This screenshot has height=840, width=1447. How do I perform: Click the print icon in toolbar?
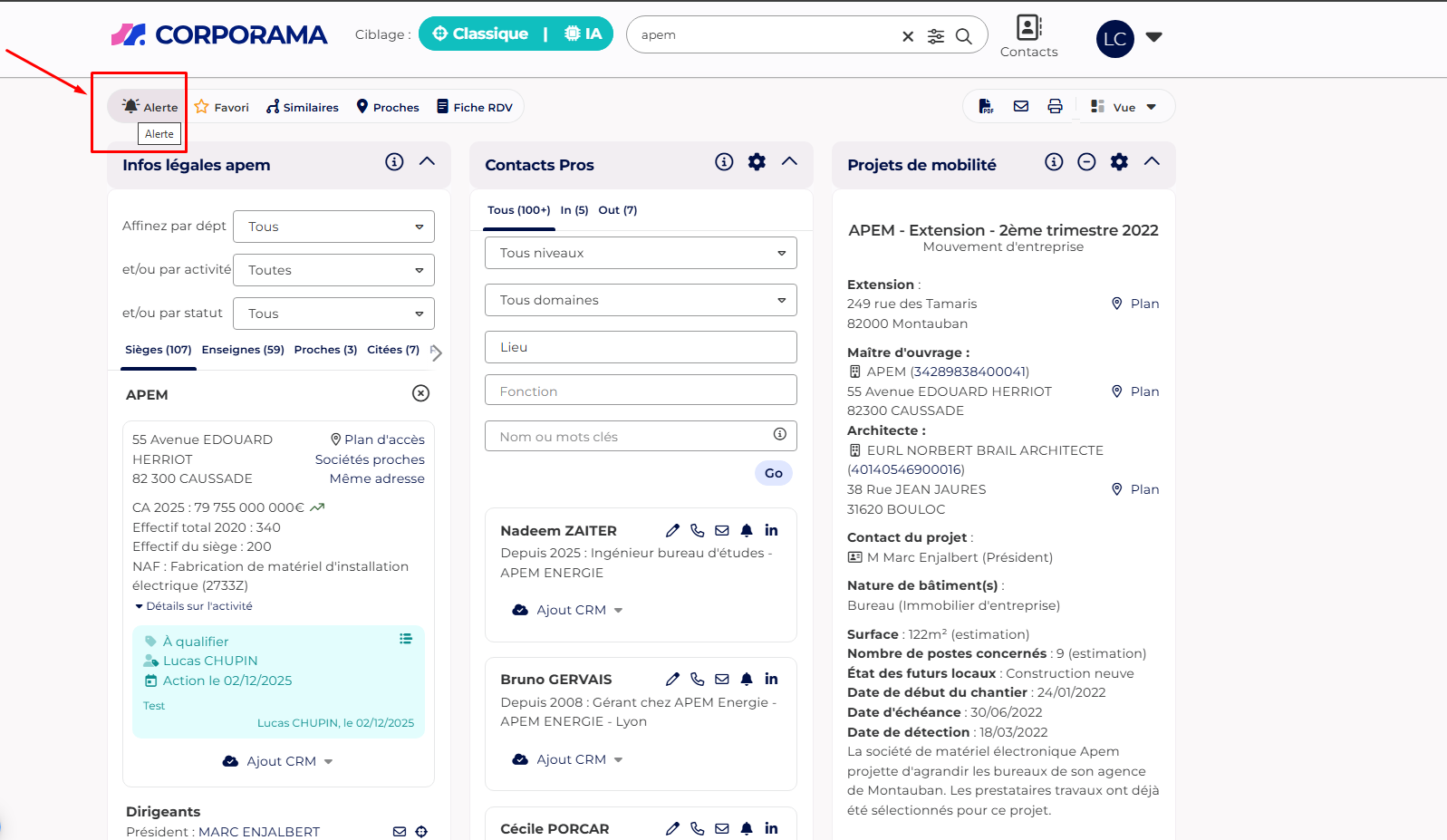tap(1055, 107)
